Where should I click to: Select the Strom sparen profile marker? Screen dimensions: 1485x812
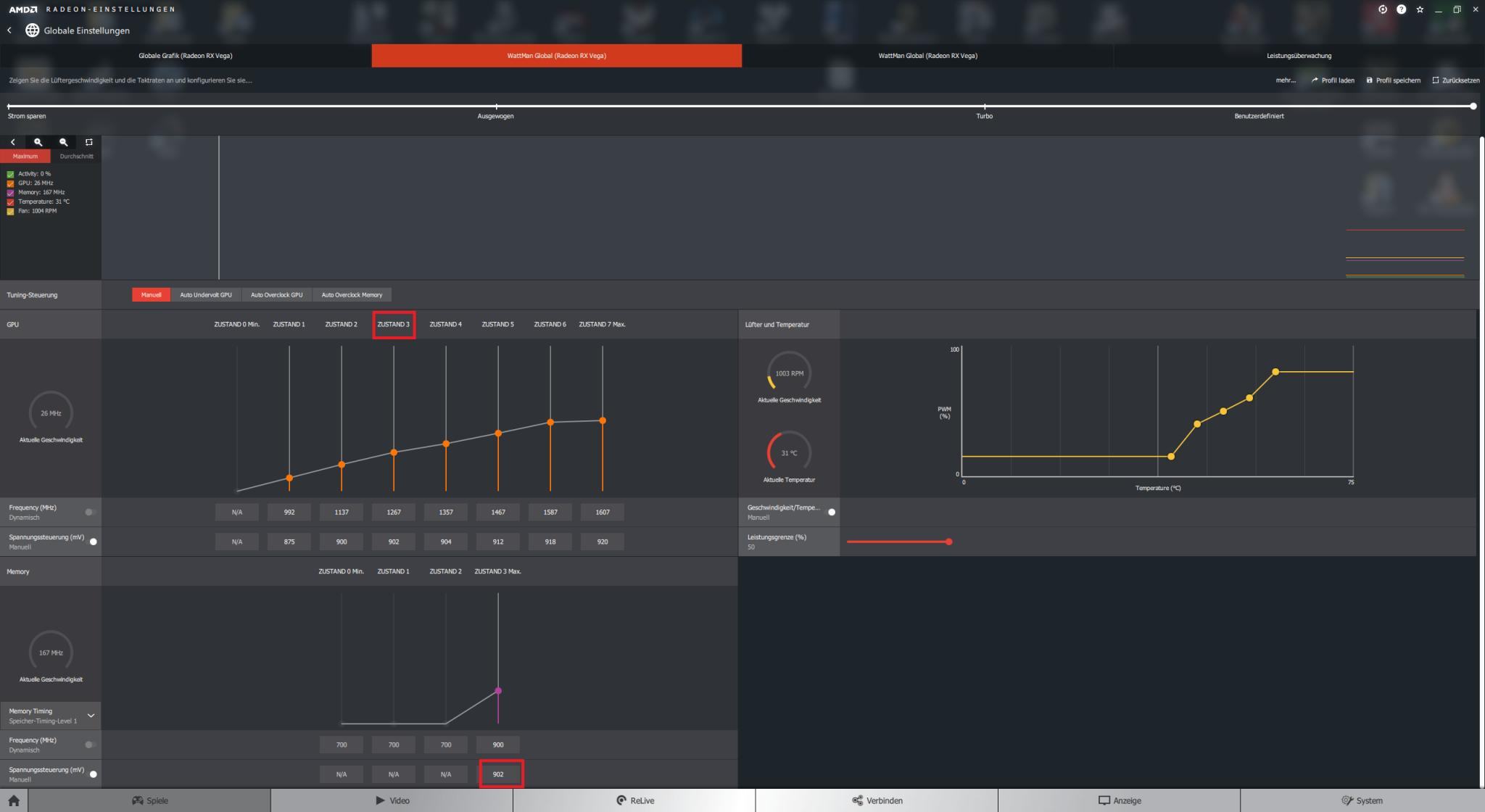[9, 107]
